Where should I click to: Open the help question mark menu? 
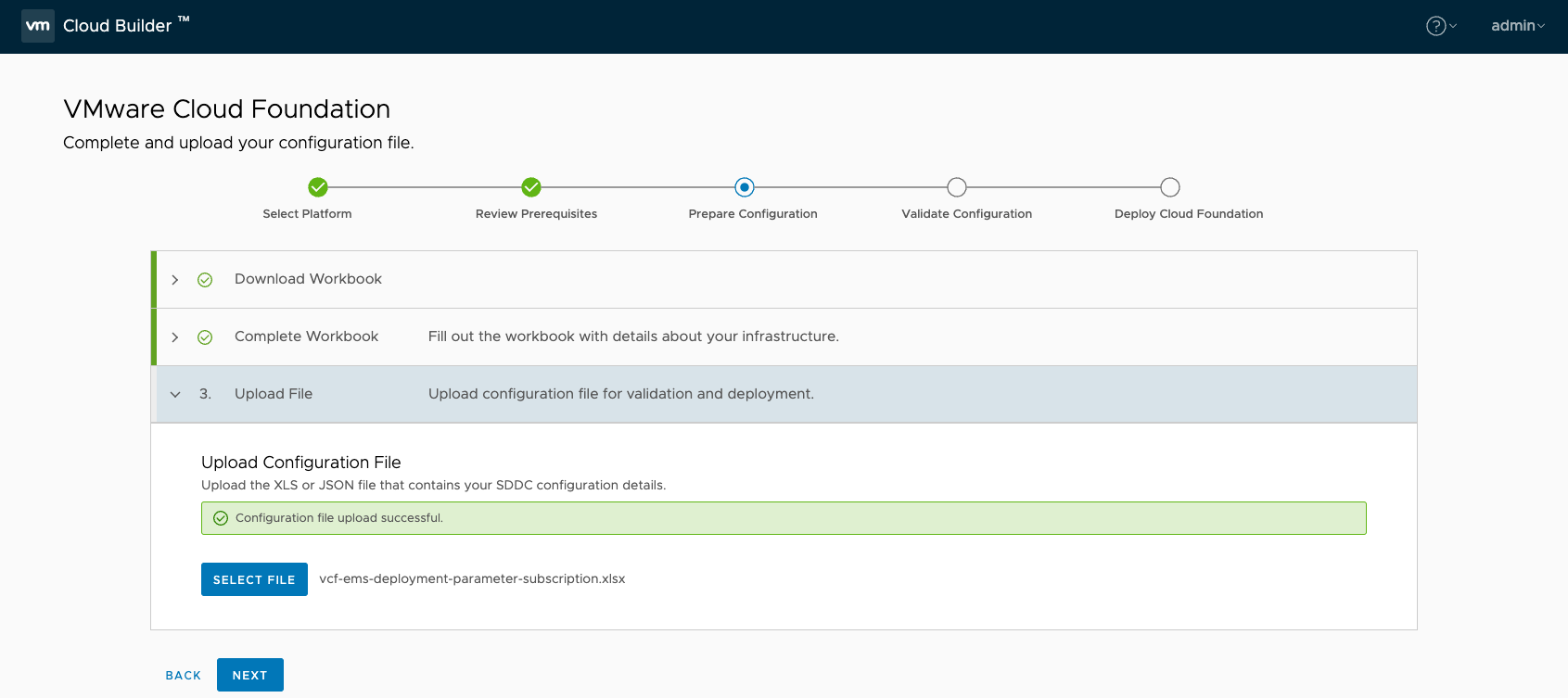(1441, 26)
